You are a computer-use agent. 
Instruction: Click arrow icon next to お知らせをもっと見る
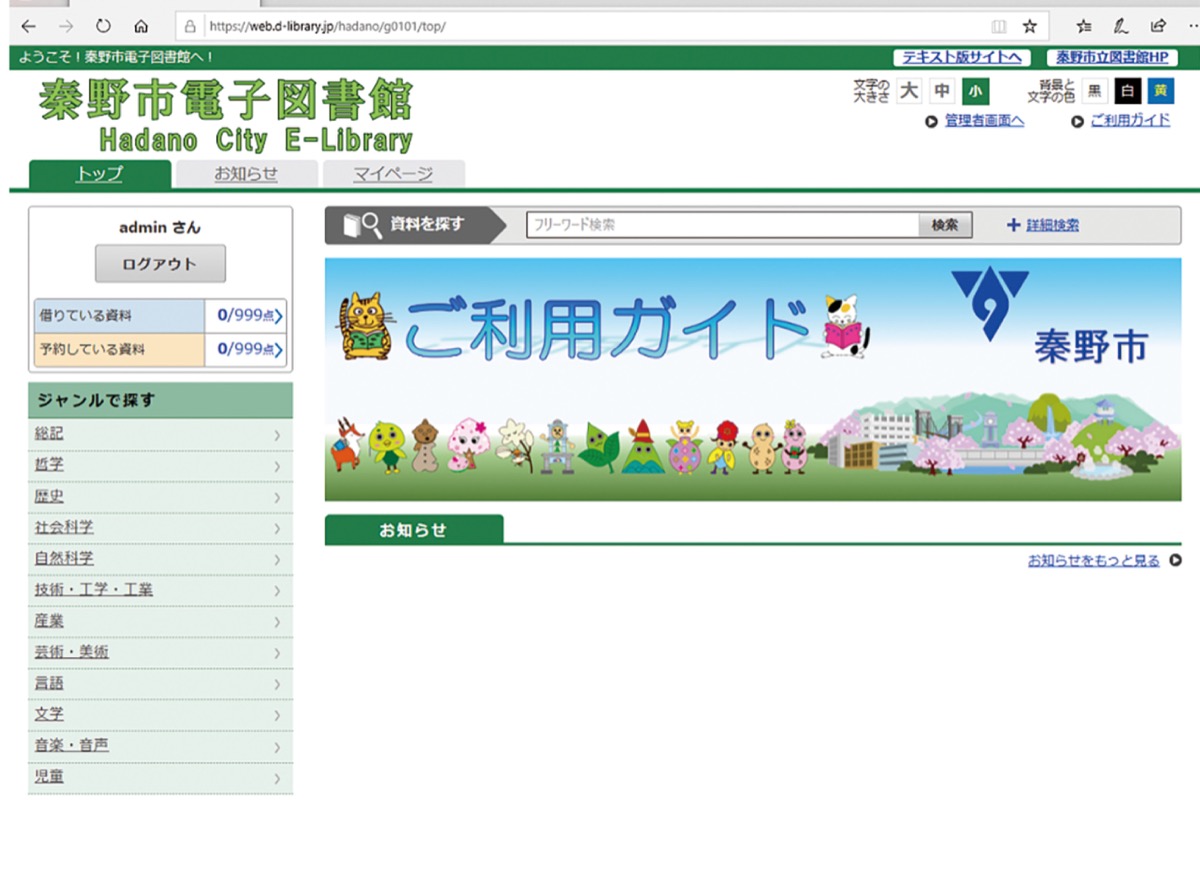[1175, 561]
